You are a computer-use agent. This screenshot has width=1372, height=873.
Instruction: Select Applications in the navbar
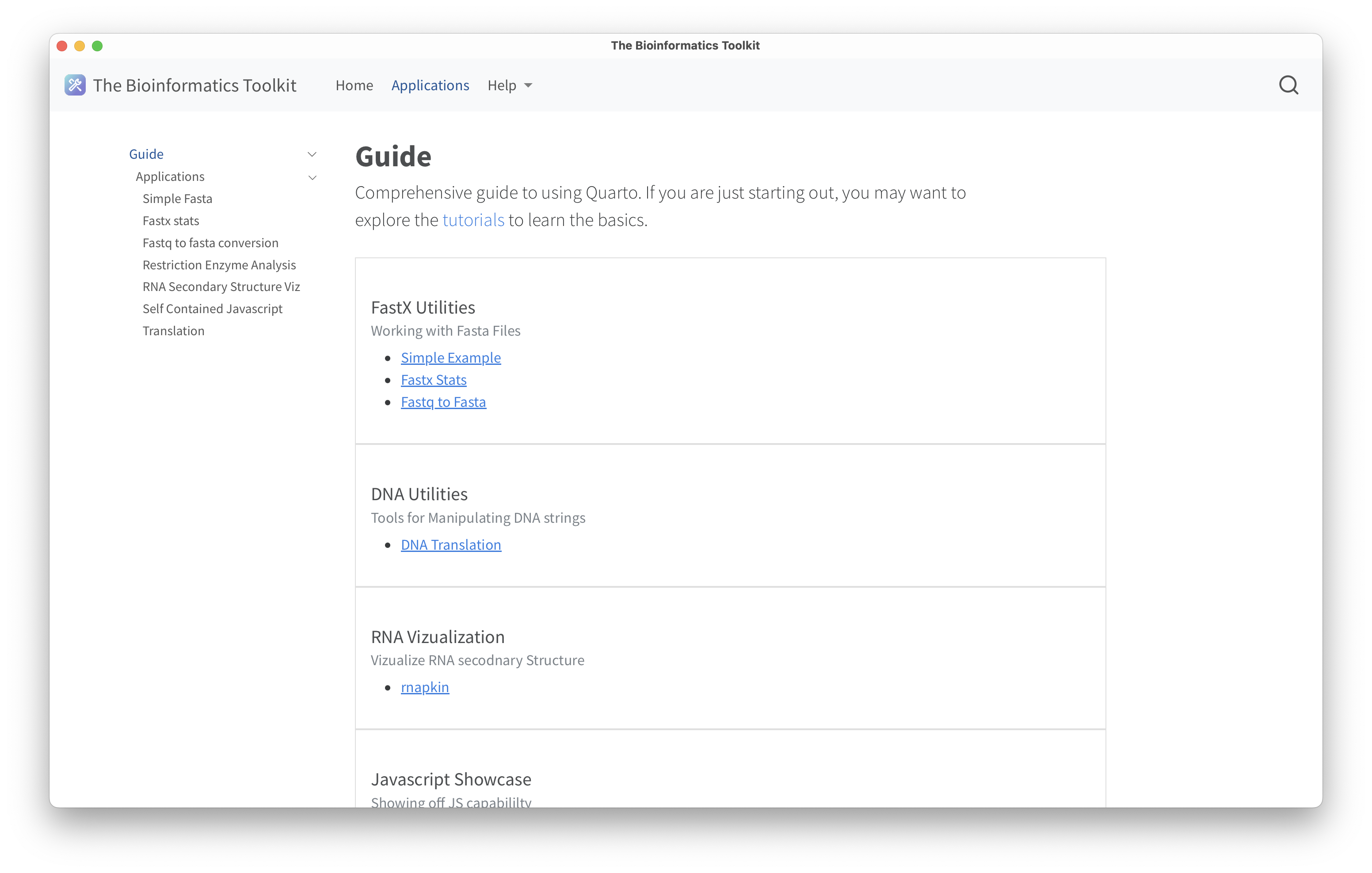point(430,85)
